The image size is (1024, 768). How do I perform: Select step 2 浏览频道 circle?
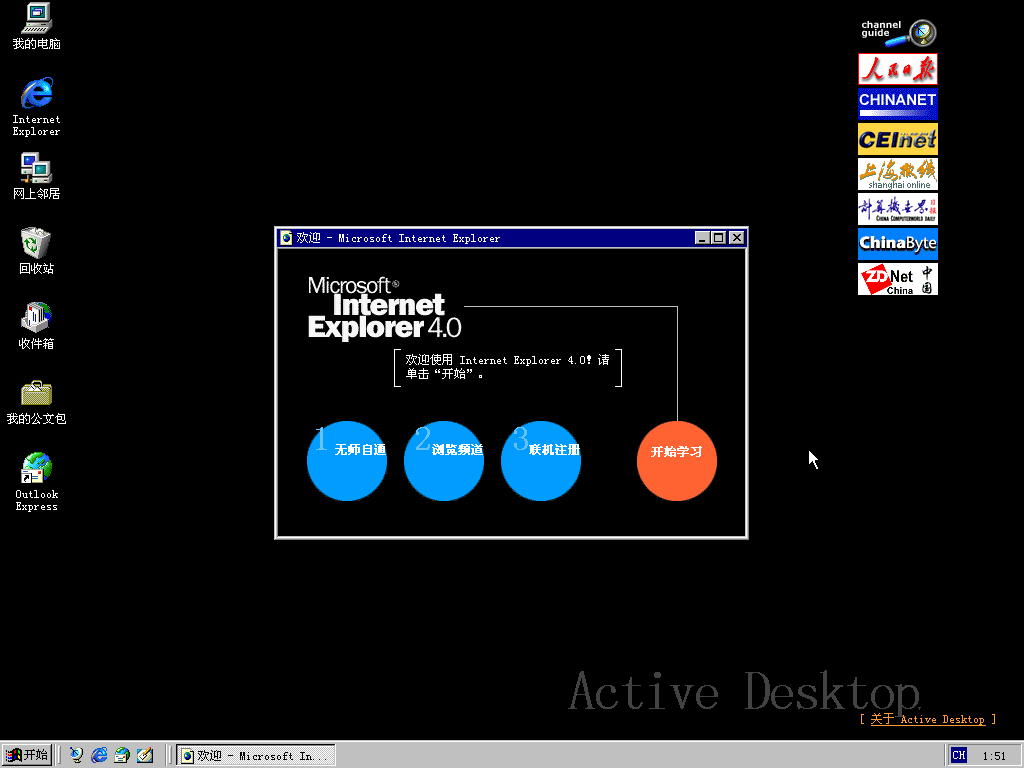point(444,460)
